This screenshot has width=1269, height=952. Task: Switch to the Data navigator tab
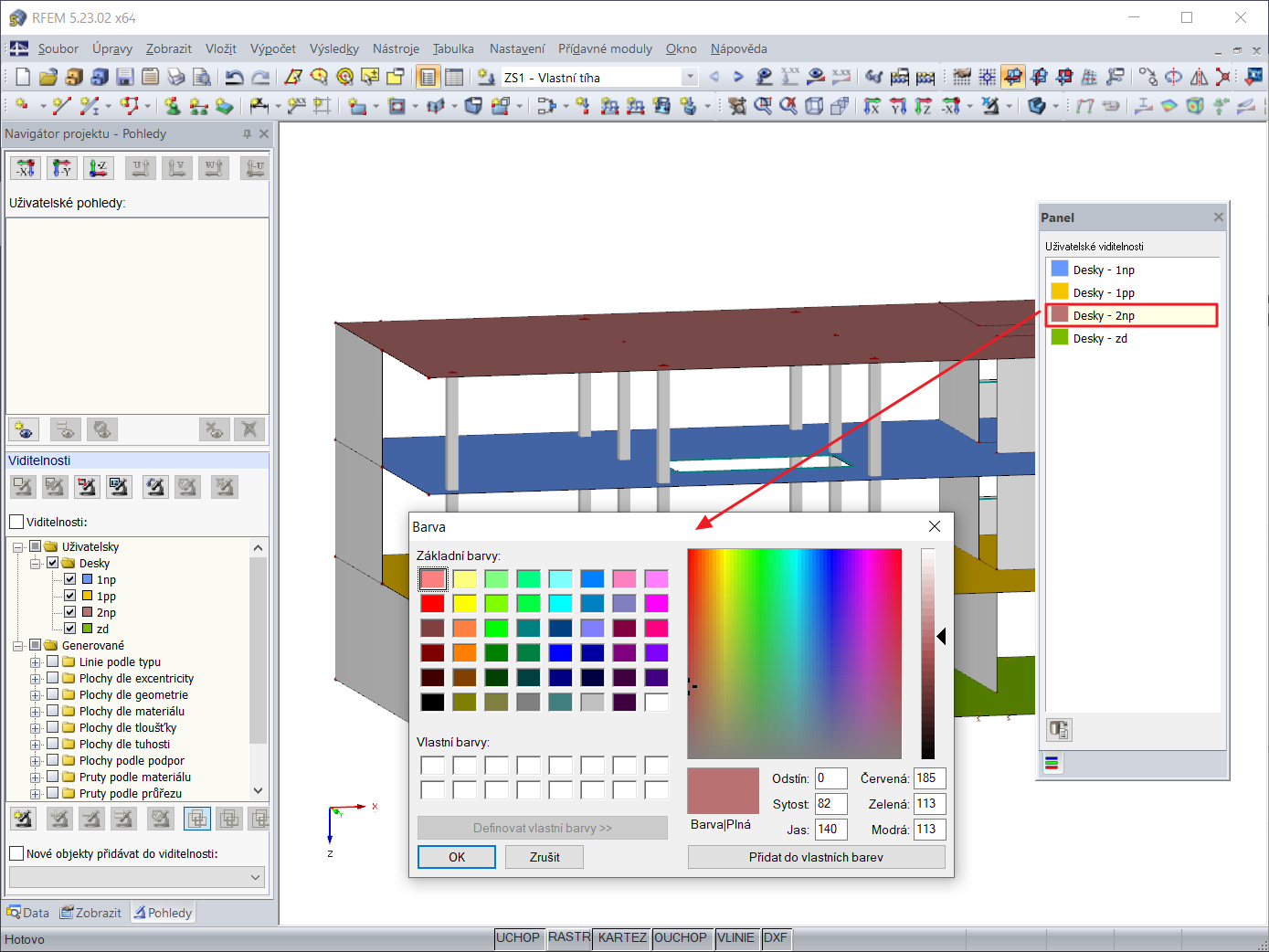coord(28,913)
